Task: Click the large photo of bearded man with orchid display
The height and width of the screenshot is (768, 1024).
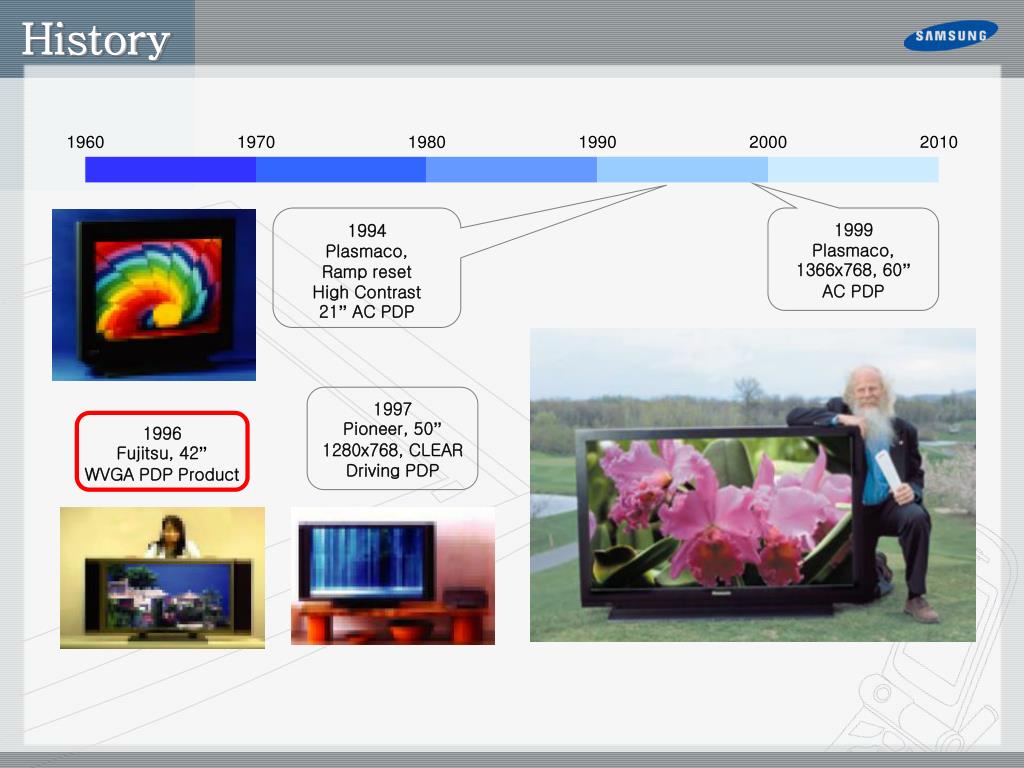Action: tap(752, 485)
